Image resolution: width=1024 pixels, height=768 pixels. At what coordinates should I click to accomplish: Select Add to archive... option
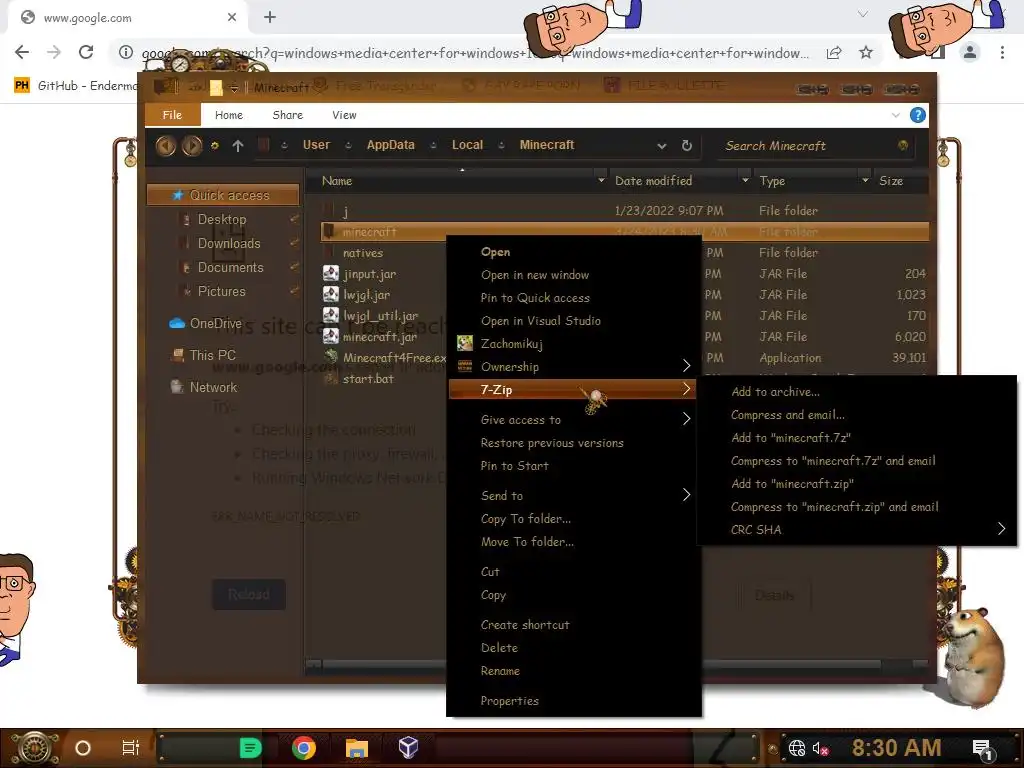pyautogui.click(x=775, y=392)
